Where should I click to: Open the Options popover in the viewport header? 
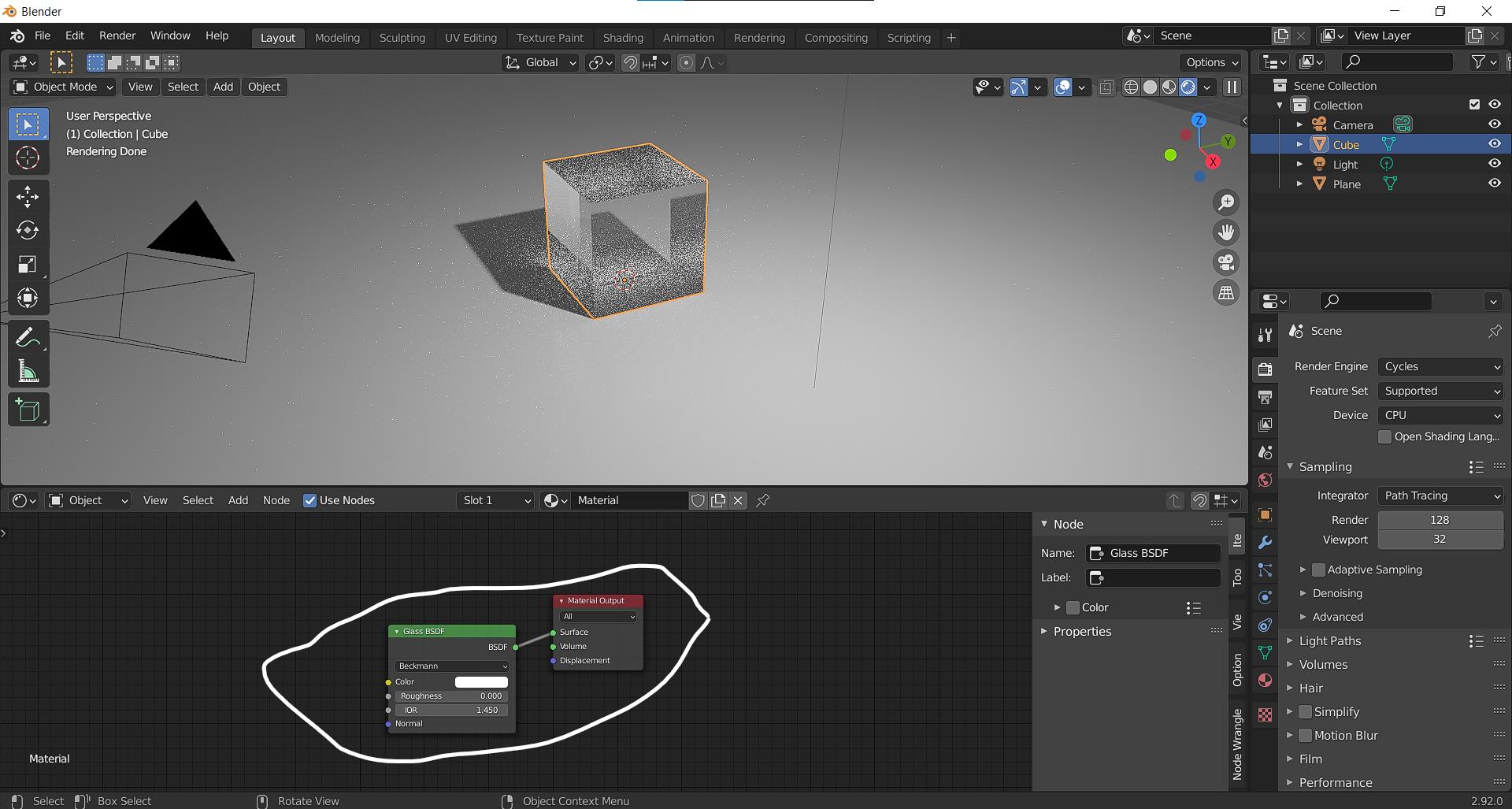pyautogui.click(x=1210, y=62)
